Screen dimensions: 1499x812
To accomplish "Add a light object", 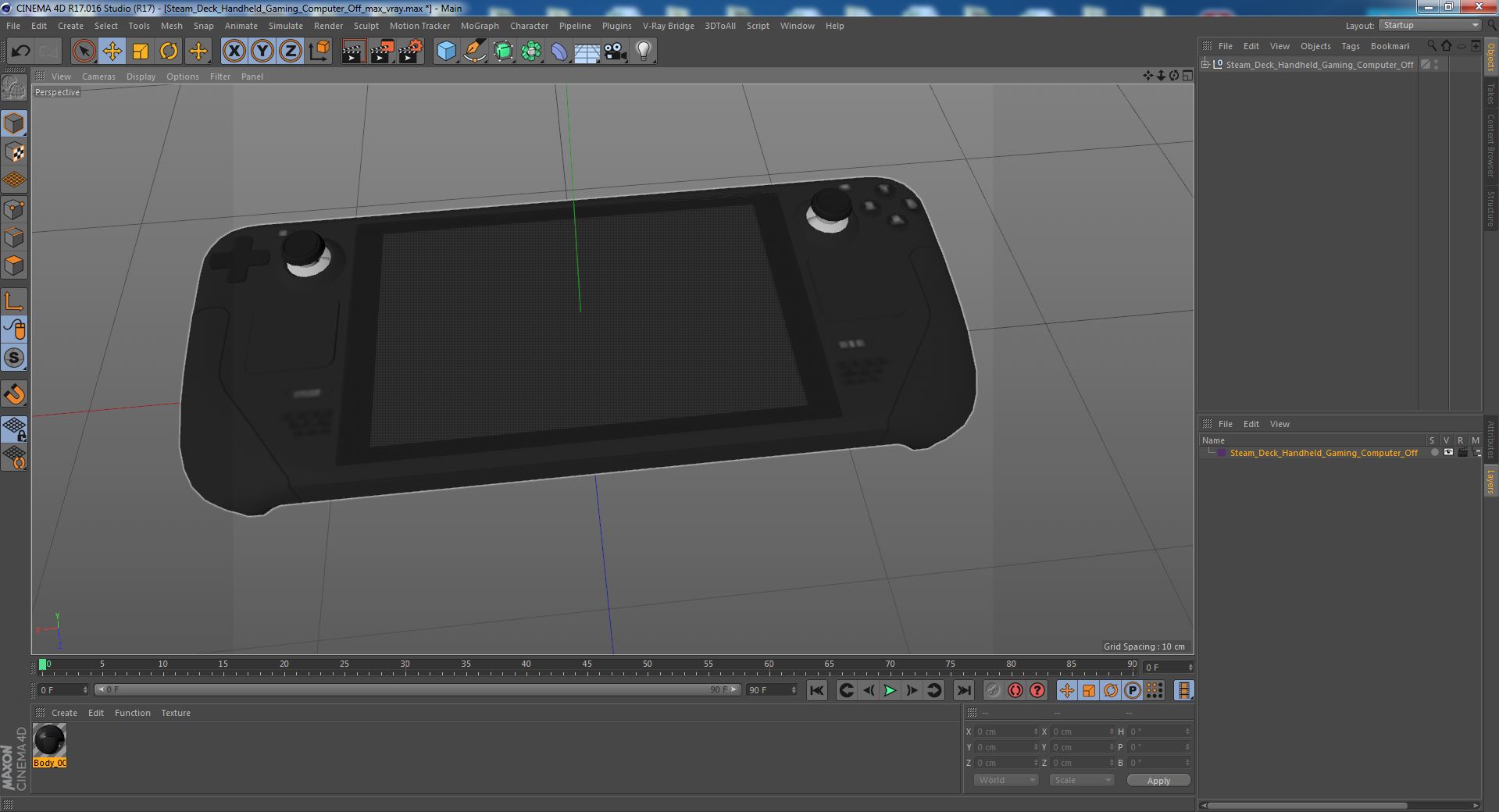I will (644, 52).
